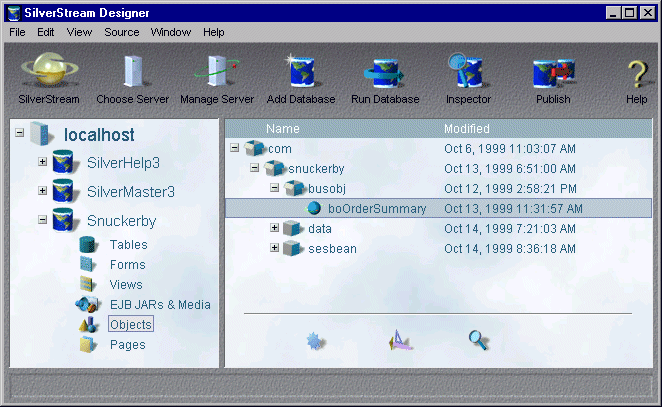Image resolution: width=662 pixels, height=407 pixels.
Task: Click the Snuckerby database label
Action: 122,221
